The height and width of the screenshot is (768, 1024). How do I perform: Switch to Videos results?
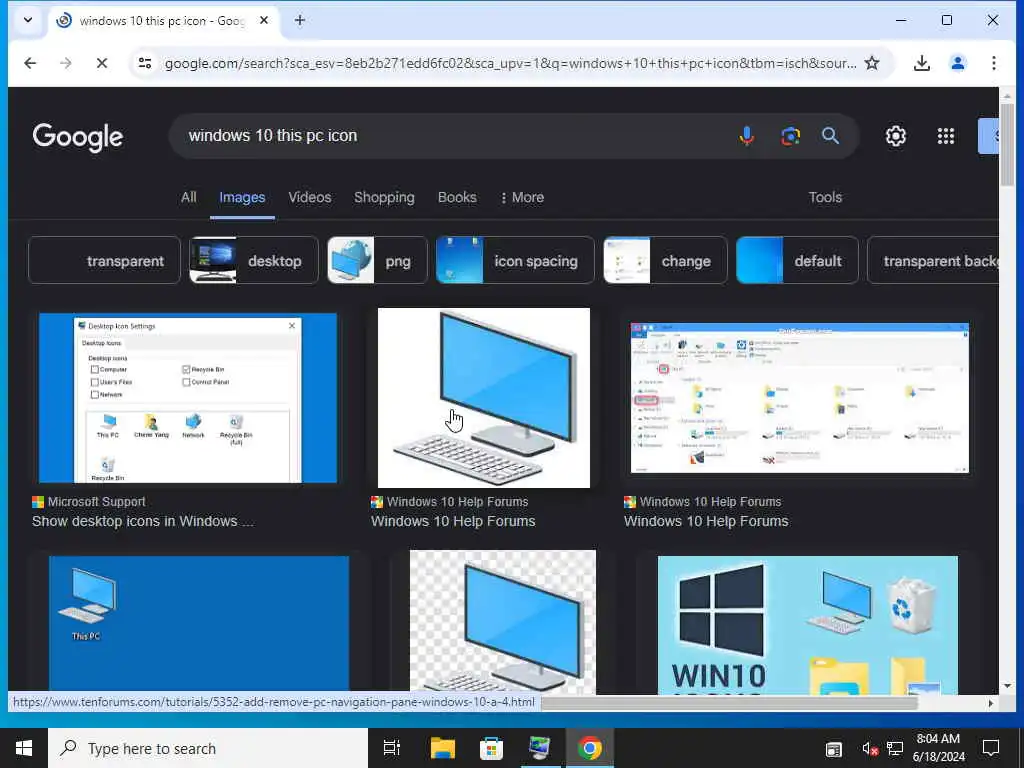coord(310,197)
